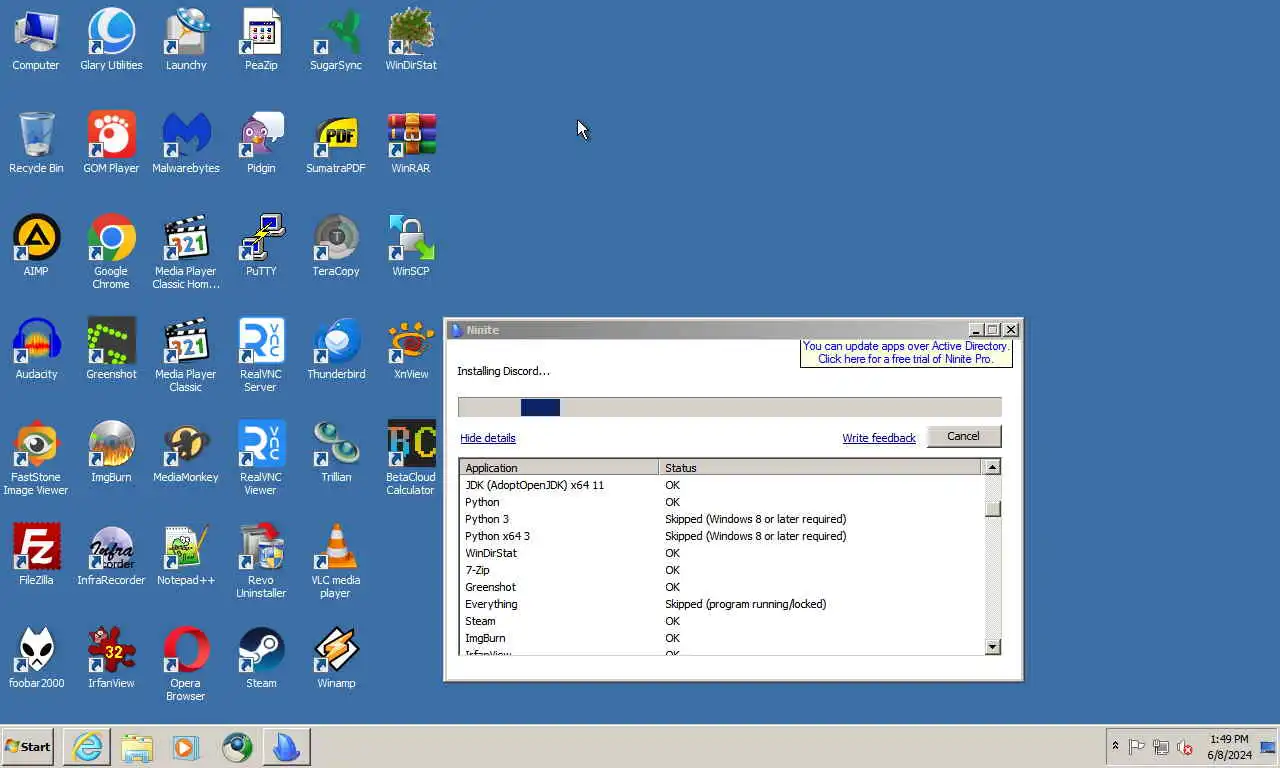Image resolution: width=1280 pixels, height=768 pixels.
Task: Select the PuTTY desktop icon
Action: point(261,246)
